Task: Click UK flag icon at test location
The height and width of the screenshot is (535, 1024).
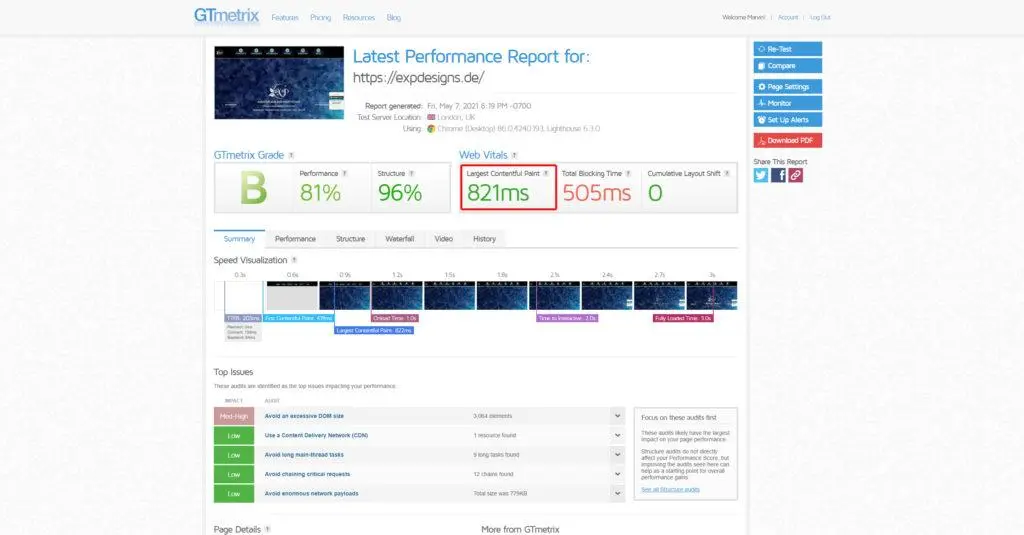Action: (x=431, y=118)
